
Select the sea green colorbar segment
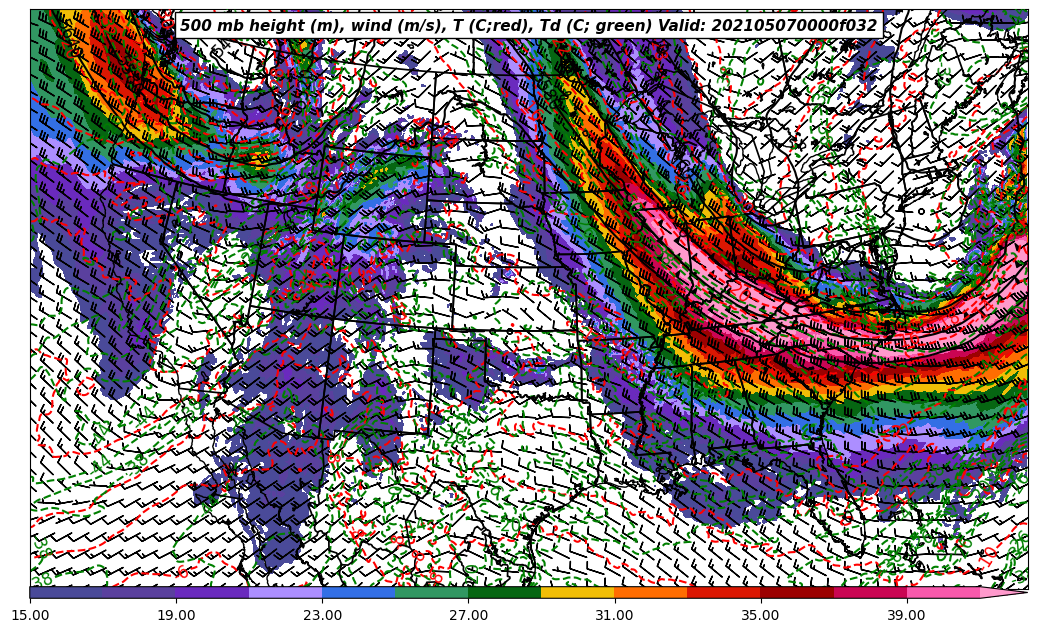[431, 592]
